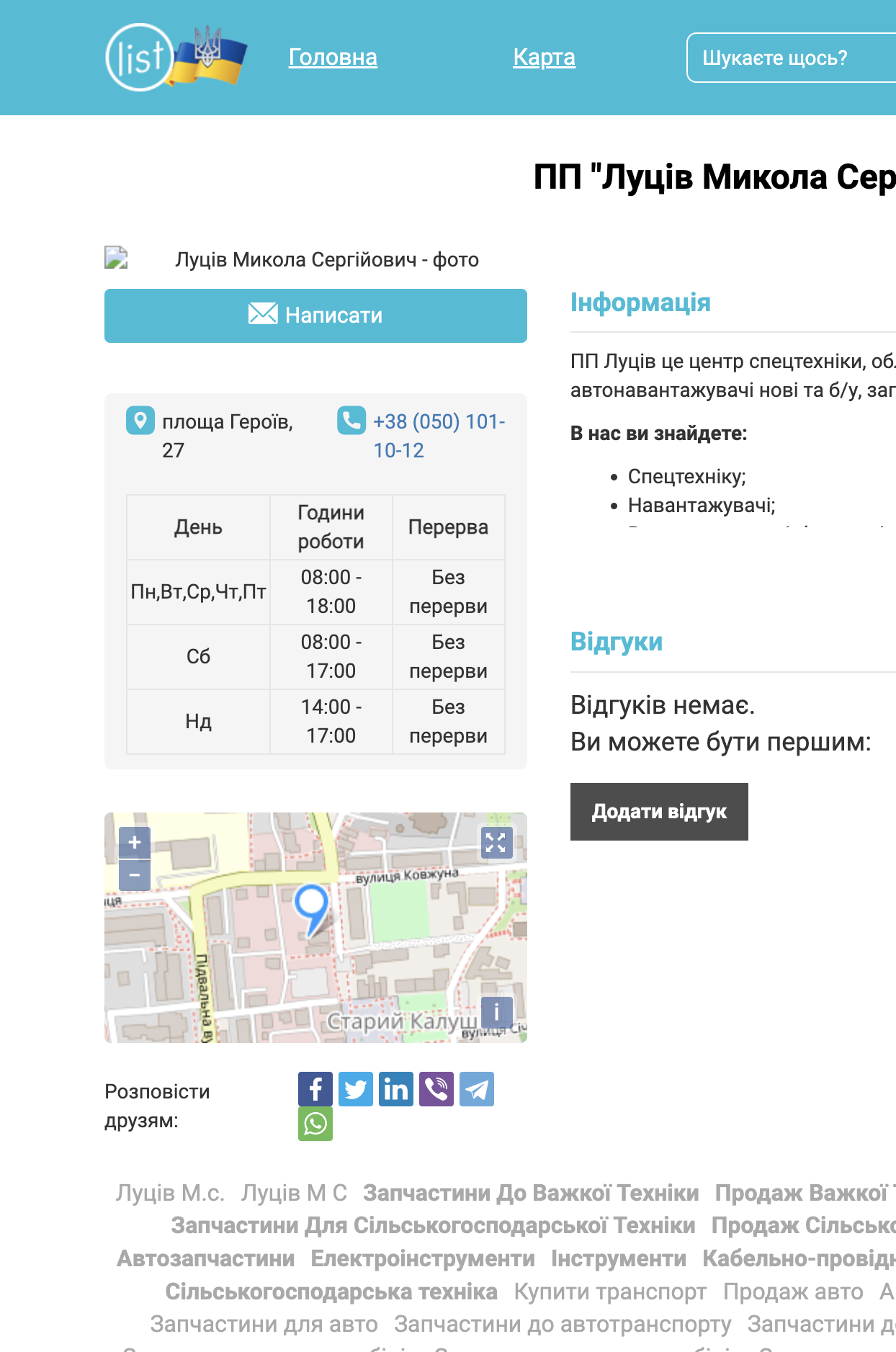Click the Сб day cell
This screenshot has width=896, height=1352.
[x=198, y=656]
